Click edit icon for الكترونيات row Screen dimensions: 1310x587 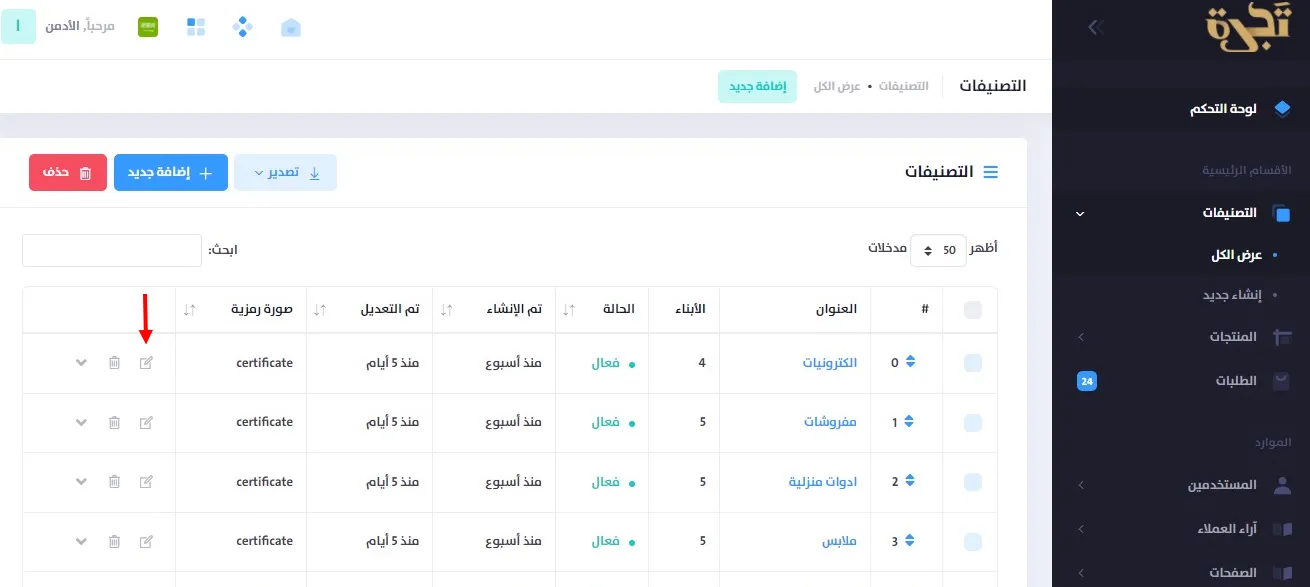click(146, 362)
